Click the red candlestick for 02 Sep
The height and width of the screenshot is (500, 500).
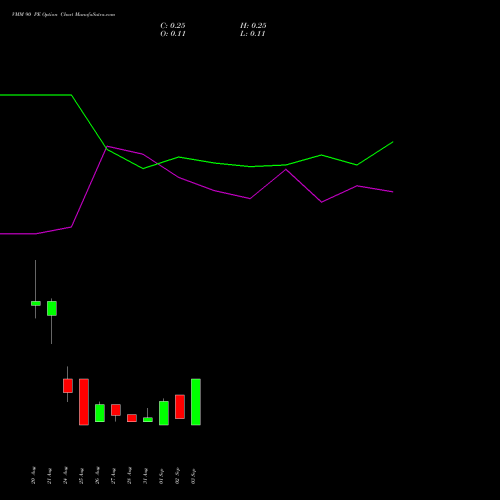point(180,407)
